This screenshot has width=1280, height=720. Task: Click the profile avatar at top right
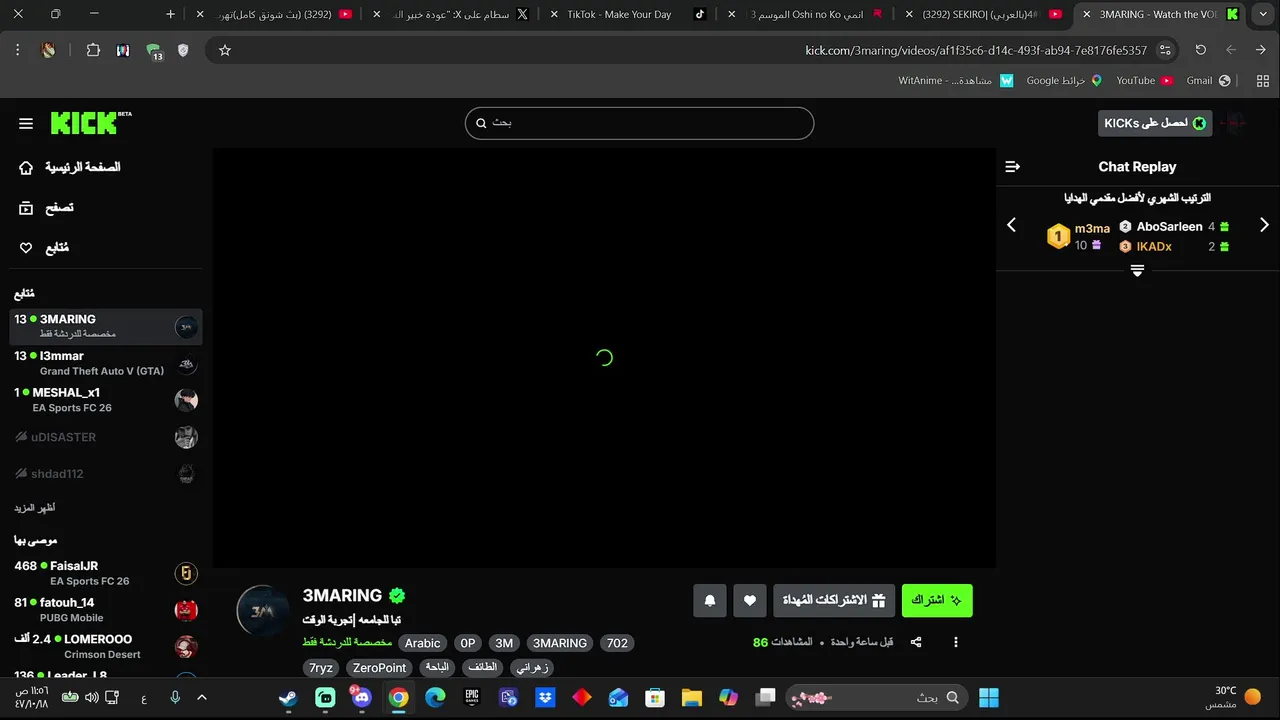[x=1234, y=123]
